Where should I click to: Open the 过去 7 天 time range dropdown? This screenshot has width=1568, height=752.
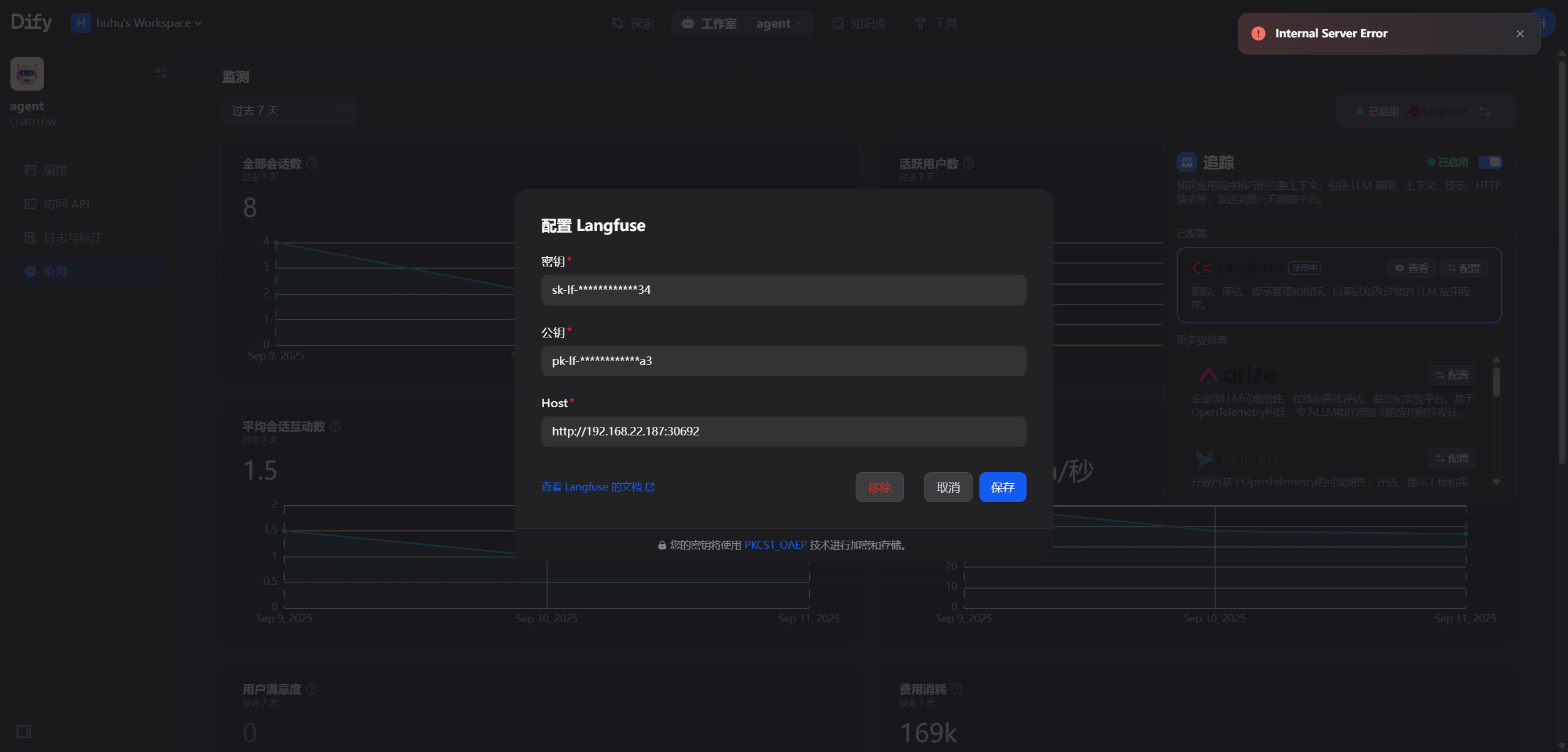click(290, 111)
